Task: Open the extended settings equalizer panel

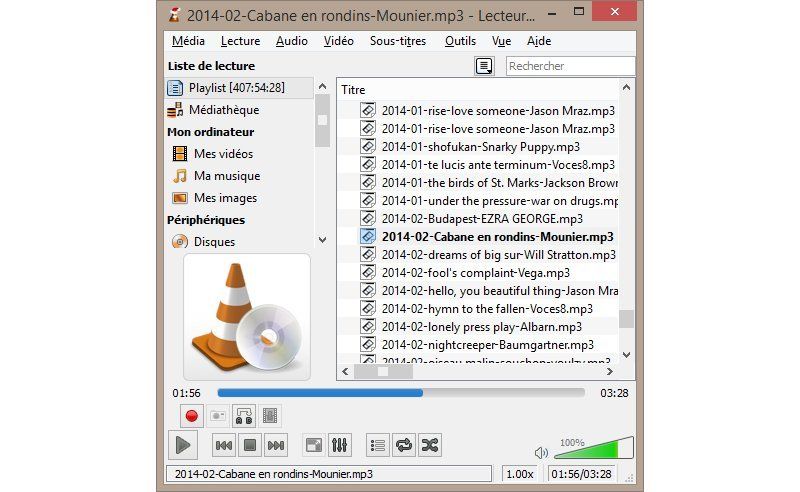Action: pos(340,445)
